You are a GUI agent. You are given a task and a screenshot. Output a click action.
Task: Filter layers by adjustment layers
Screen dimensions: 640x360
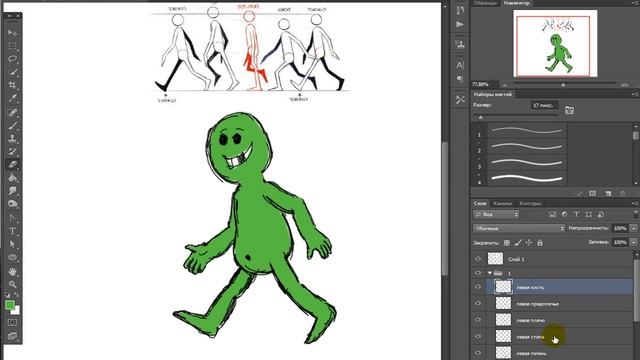coord(564,214)
